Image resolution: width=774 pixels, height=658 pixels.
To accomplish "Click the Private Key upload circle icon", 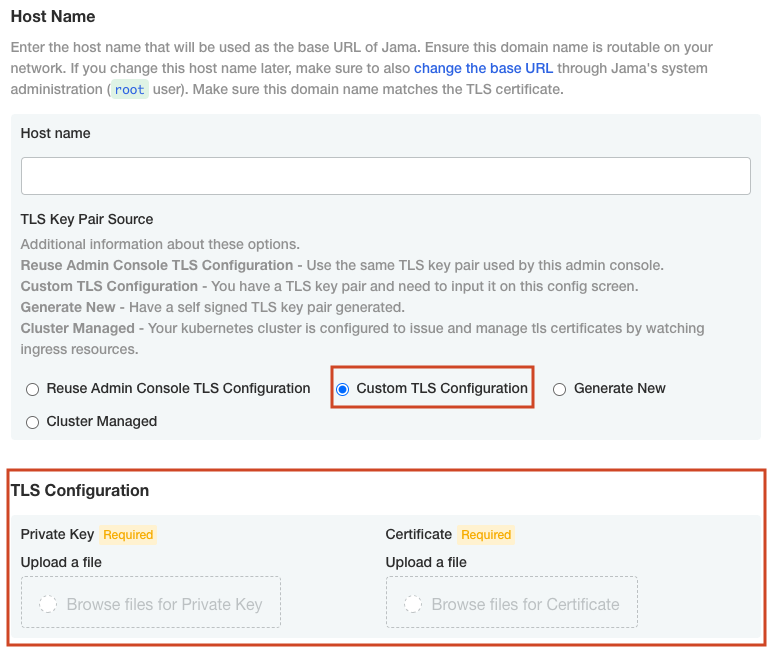I will (x=48, y=604).
